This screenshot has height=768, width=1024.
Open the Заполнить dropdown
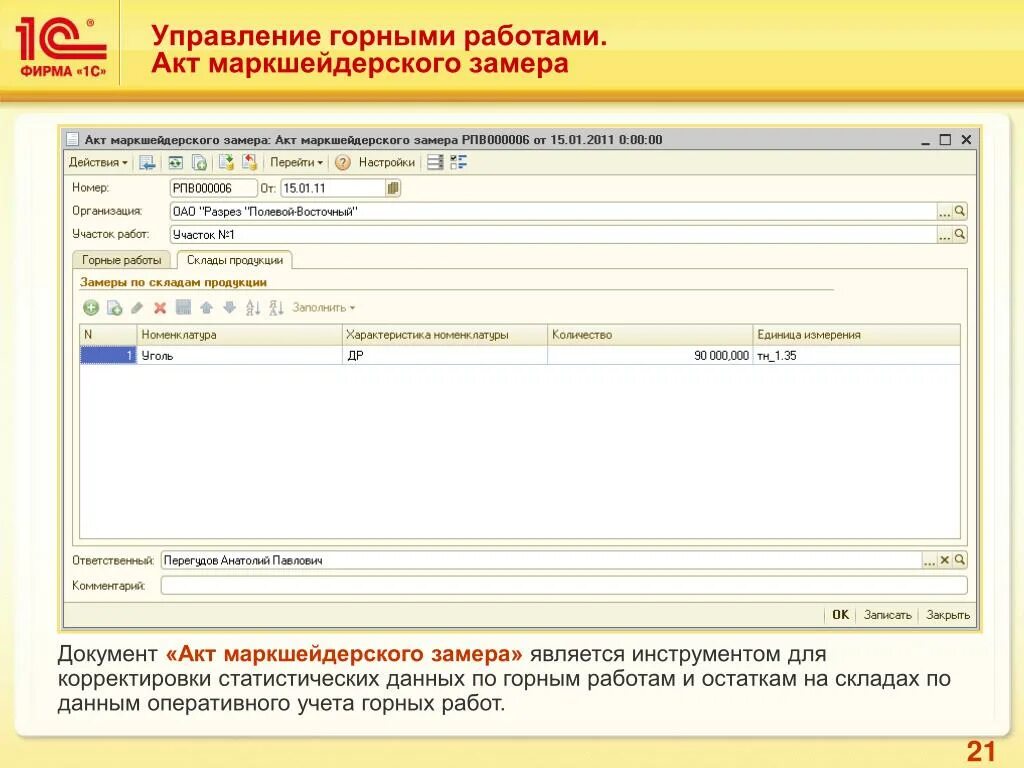tap(323, 308)
